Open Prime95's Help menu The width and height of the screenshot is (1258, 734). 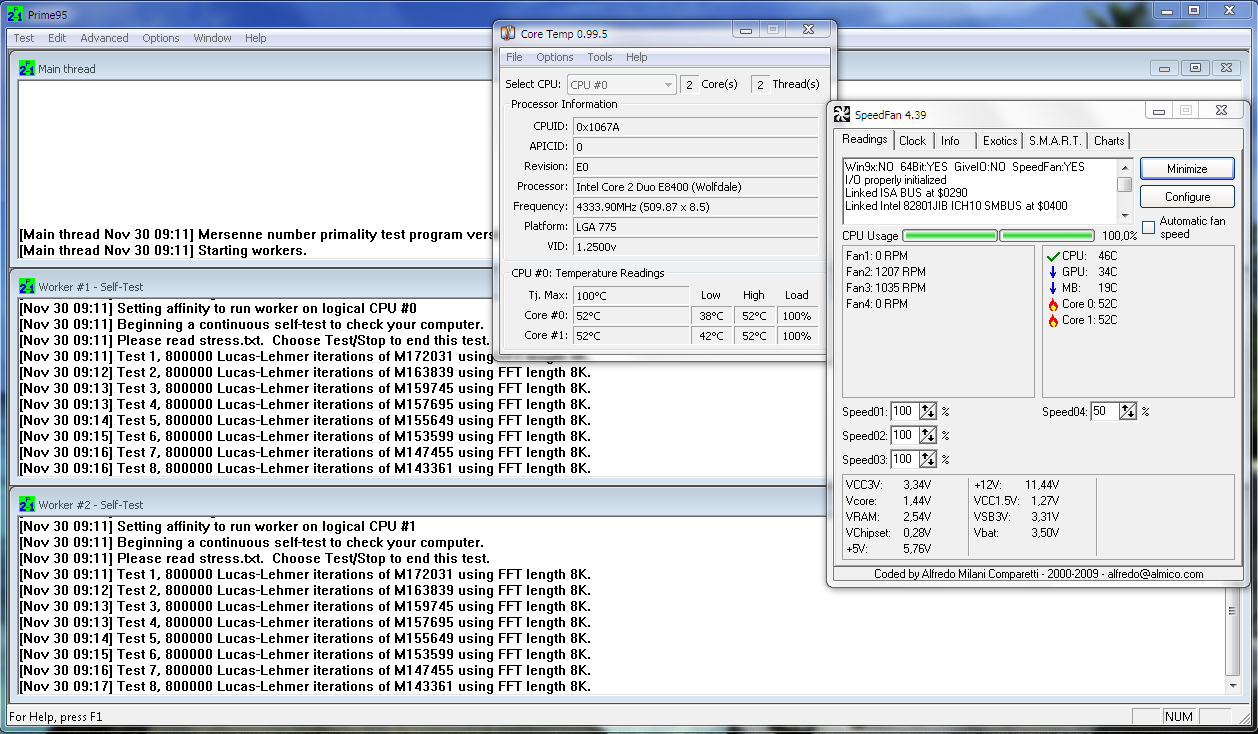256,38
